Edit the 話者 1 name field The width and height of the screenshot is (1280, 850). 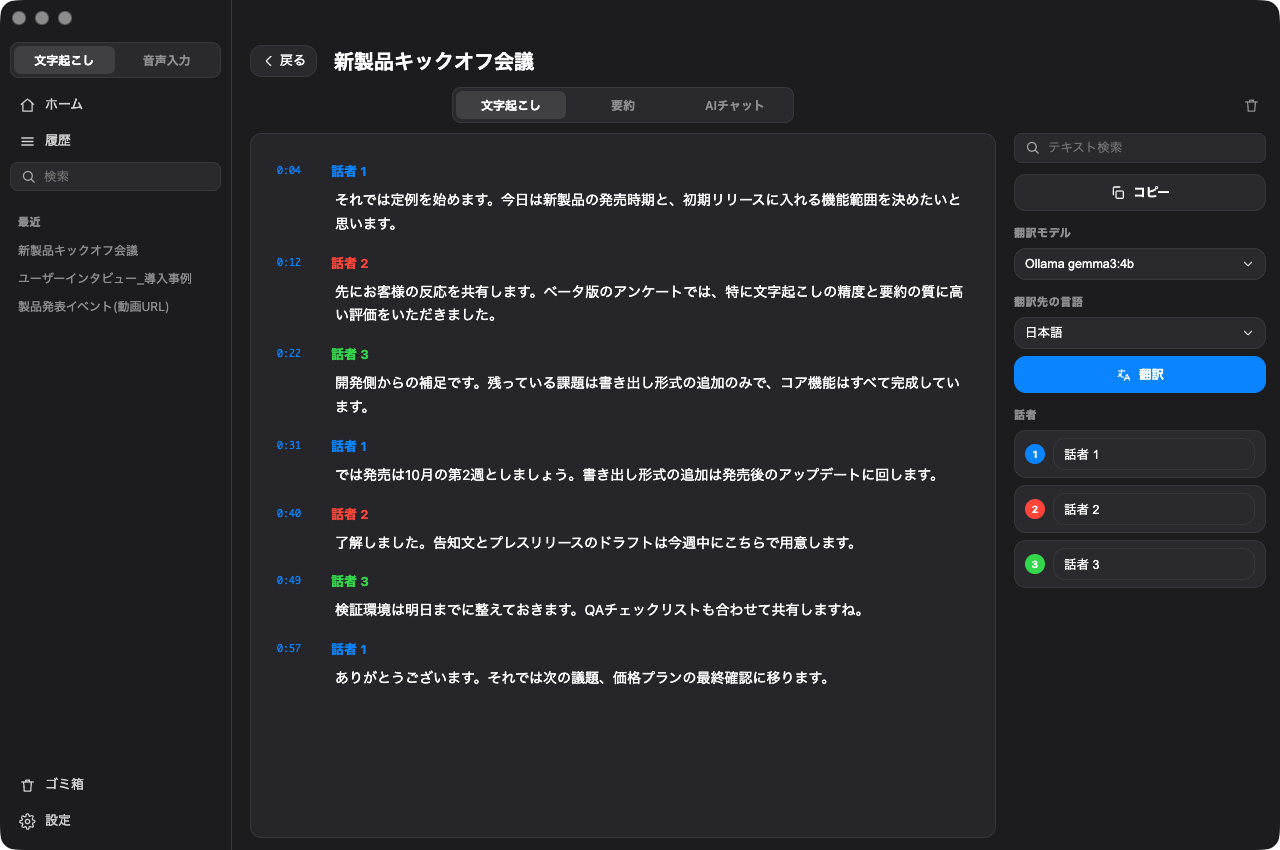pos(1154,454)
